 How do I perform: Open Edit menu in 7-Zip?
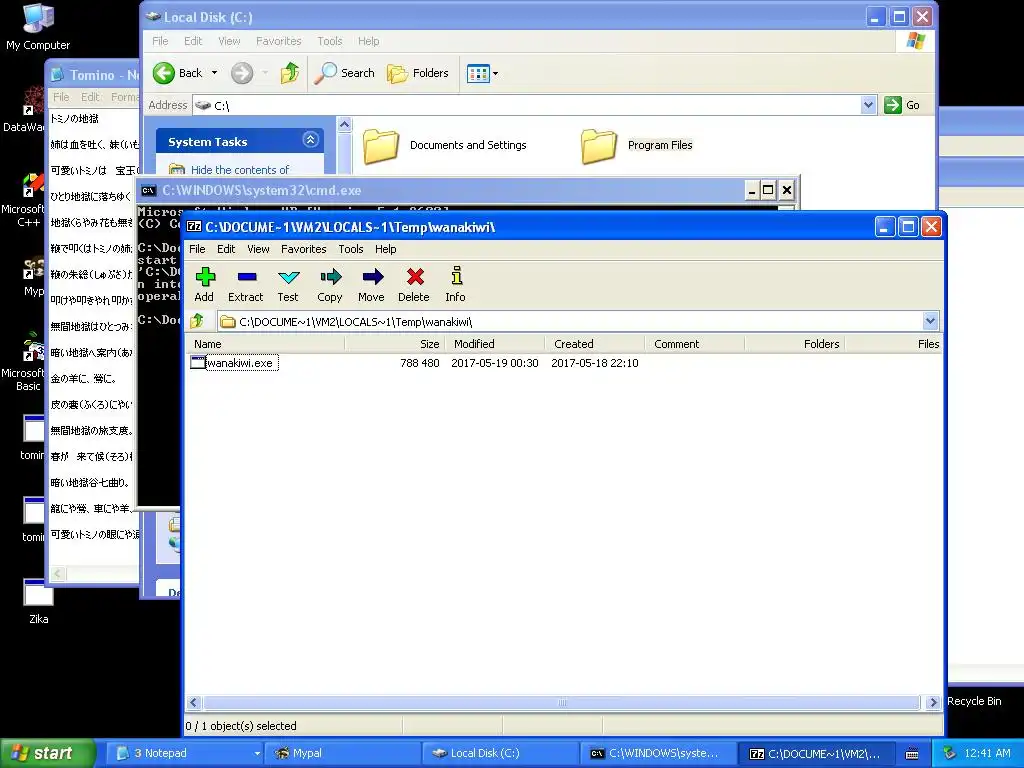[x=226, y=249]
